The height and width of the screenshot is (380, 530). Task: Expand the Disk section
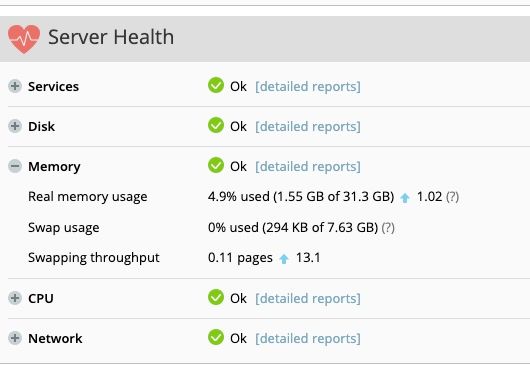point(15,126)
